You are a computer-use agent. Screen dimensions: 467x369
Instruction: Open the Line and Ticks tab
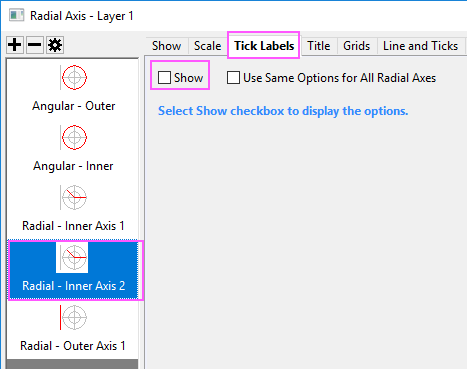coord(420,46)
